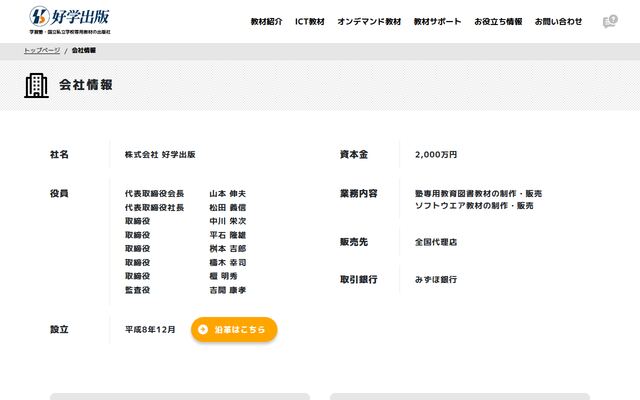Select the 平成8年12月 establishment date

point(150,329)
